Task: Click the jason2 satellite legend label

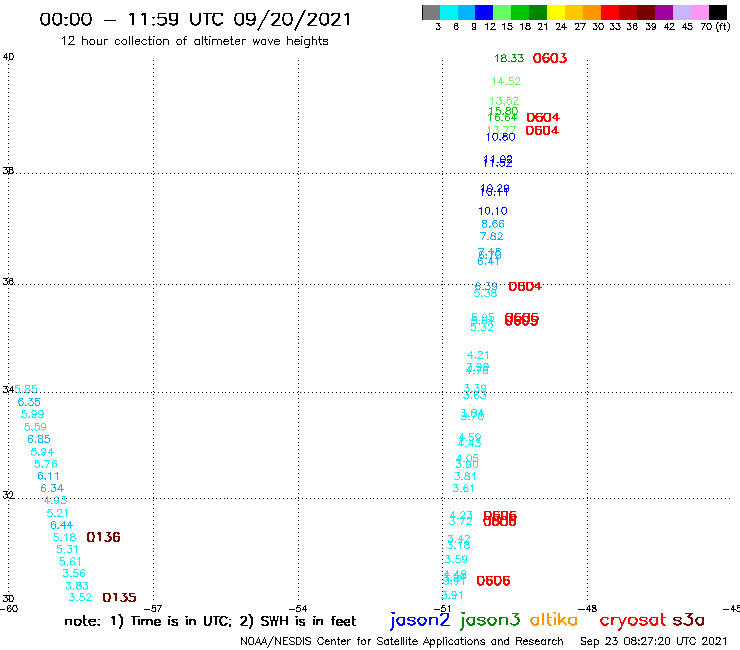Action: tap(420, 620)
